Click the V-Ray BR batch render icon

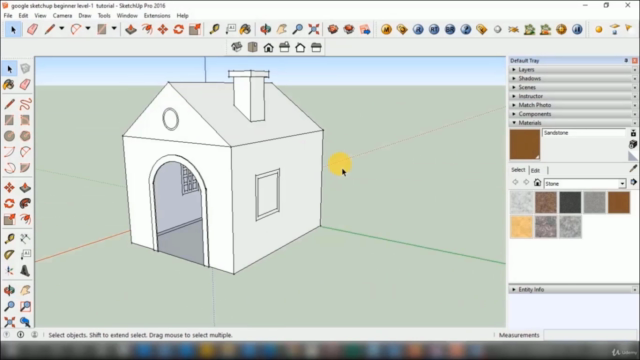pos(450,29)
